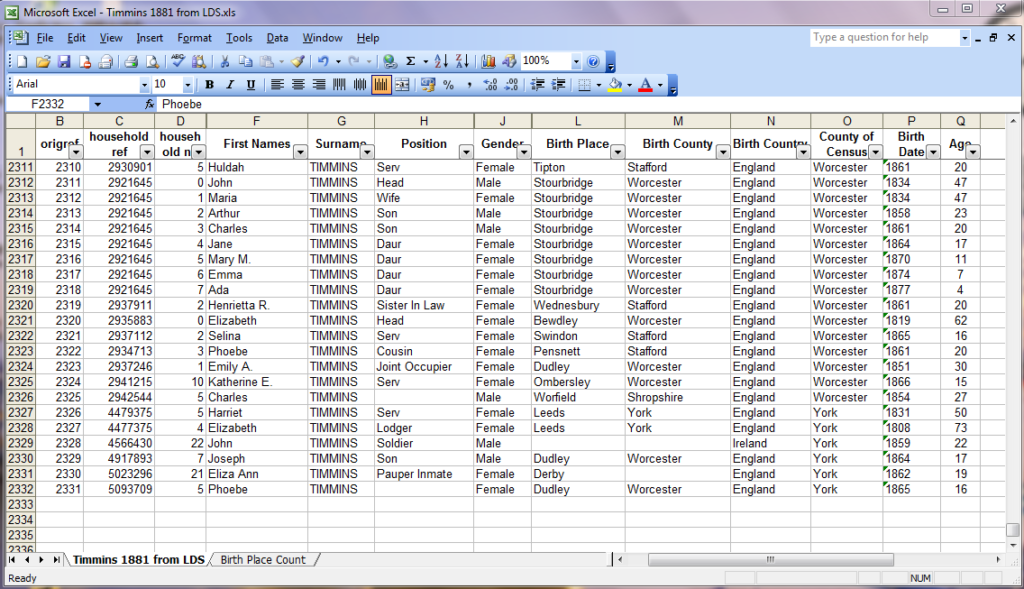Expand the Position column filter dropdown
The width and height of the screenshot is (1024, 589).
(465, 152)
